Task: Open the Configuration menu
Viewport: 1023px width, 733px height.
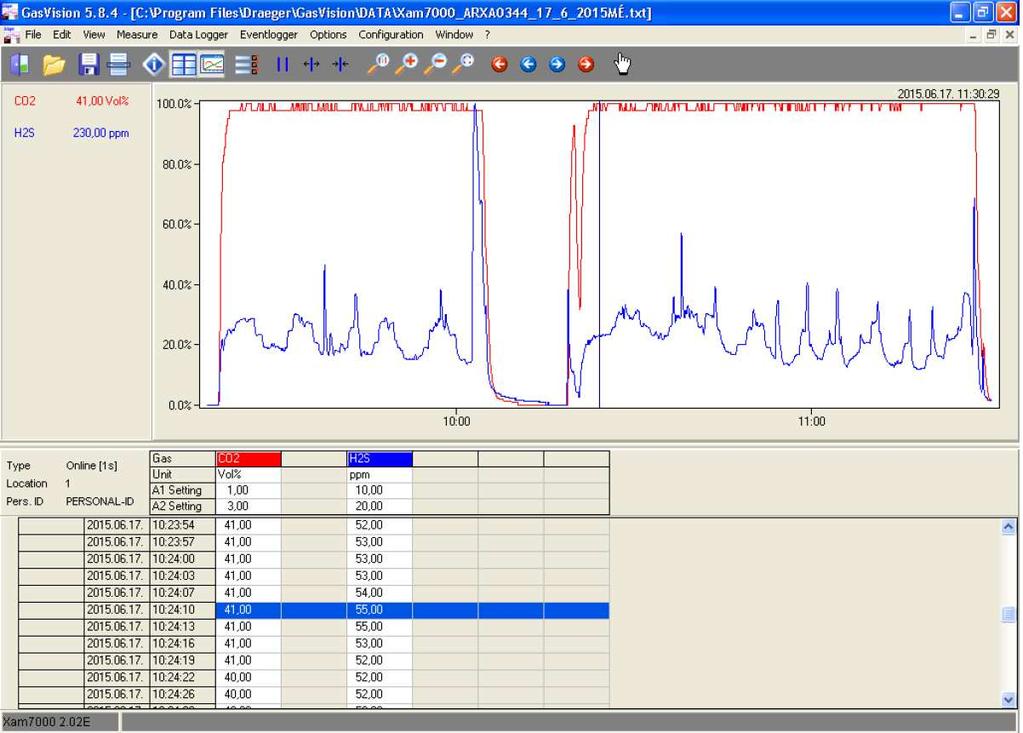Action: click(391, 35)
